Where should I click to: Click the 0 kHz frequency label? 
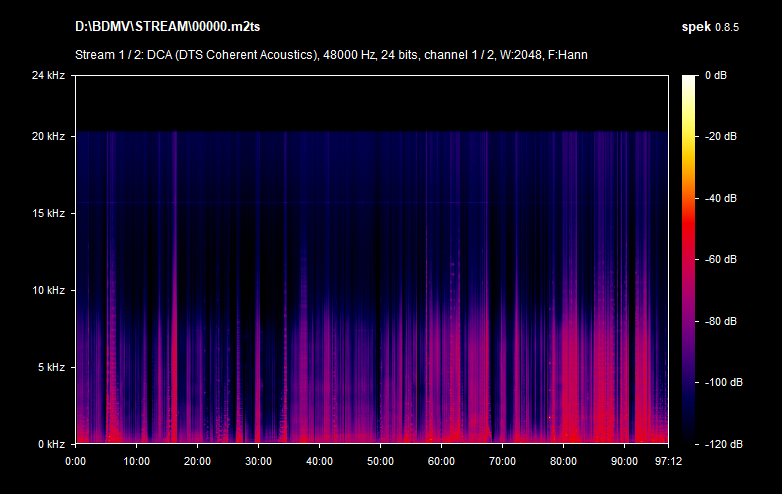click(50, 443)
